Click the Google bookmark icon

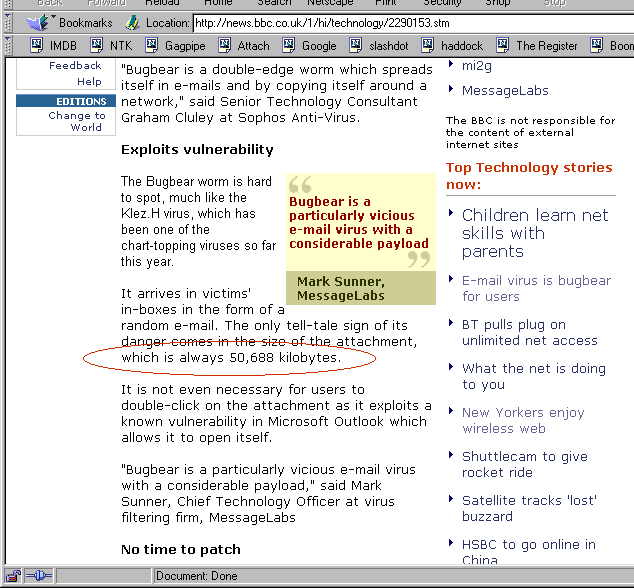pos(289,45)
